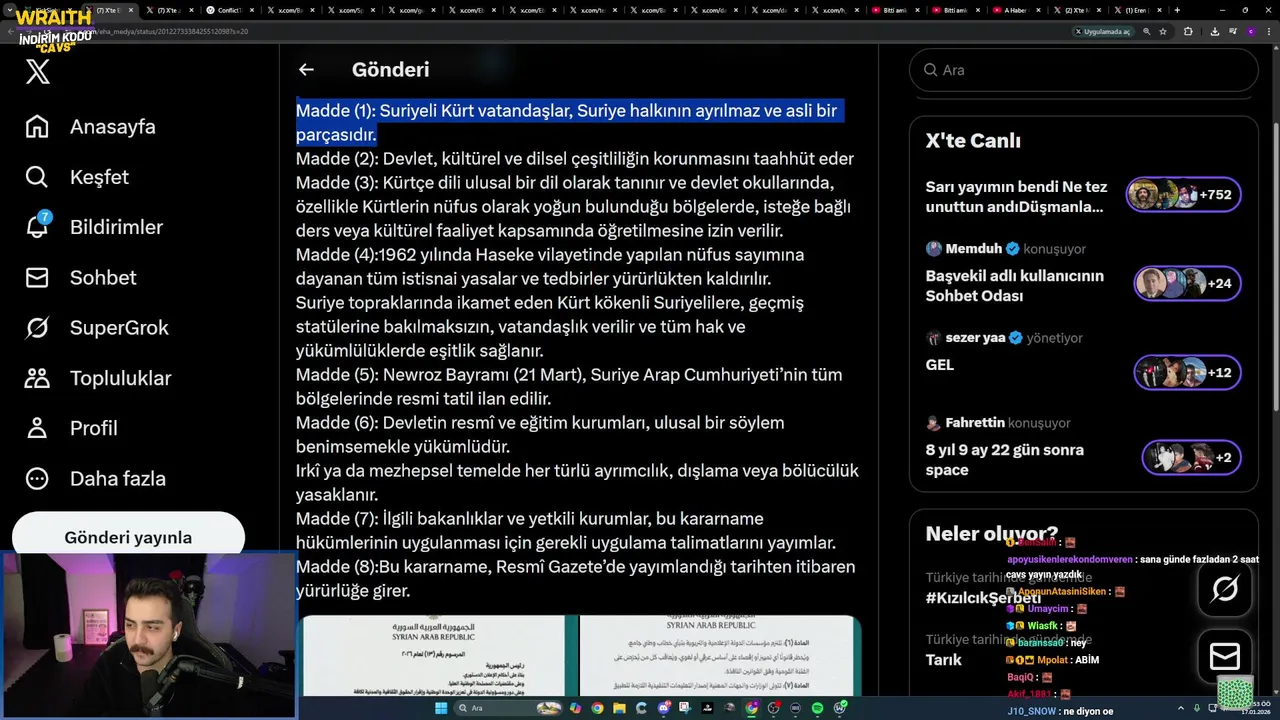
Task: Click the X logo in the sidebar
Action: 38,72
